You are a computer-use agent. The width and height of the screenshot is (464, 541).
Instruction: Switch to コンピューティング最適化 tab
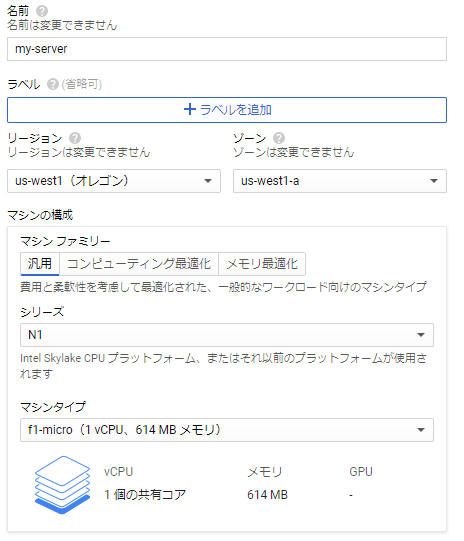tap(139, 264)
